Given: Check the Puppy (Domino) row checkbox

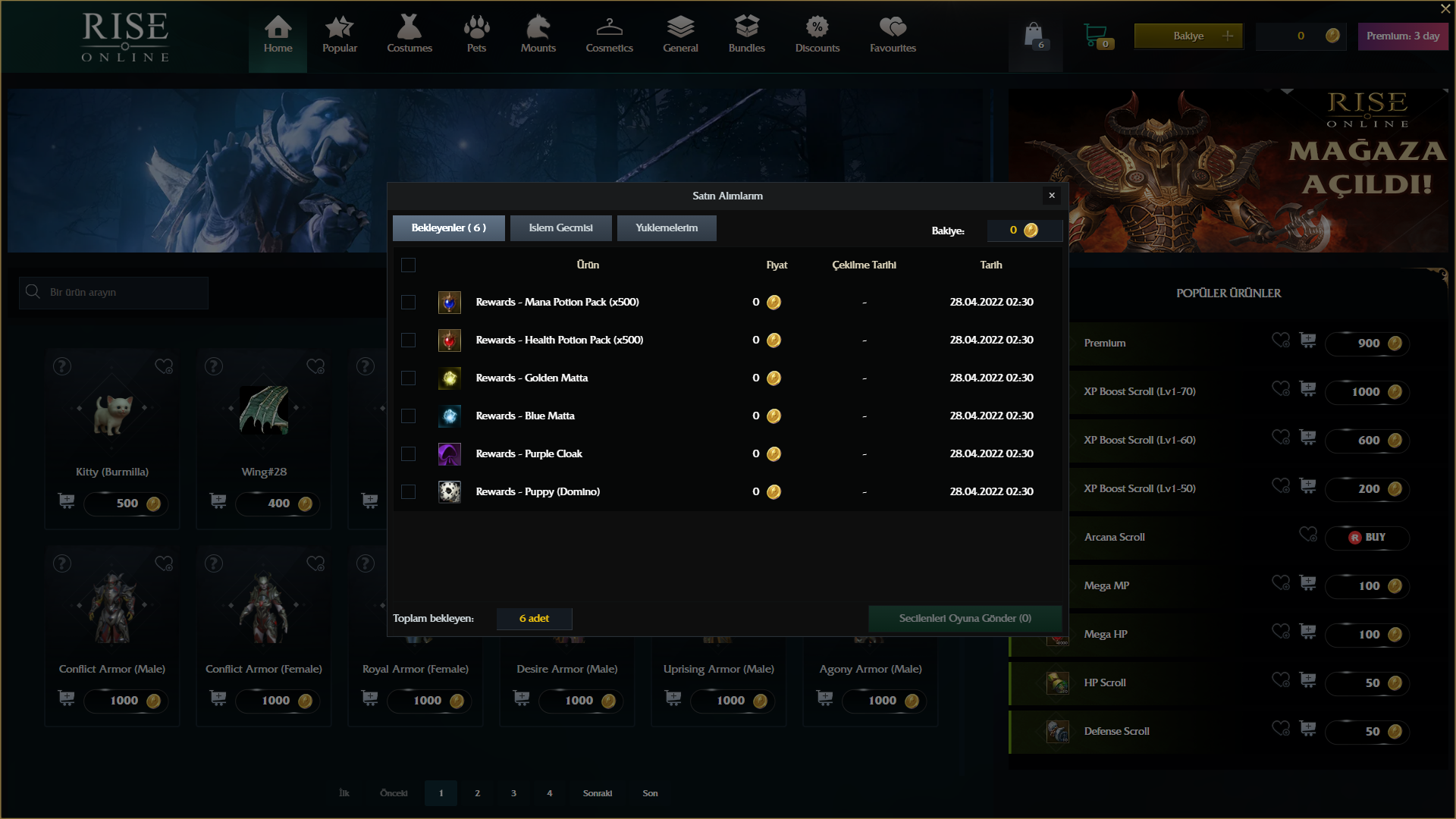Looking at the screenshot, I should 408,491.
